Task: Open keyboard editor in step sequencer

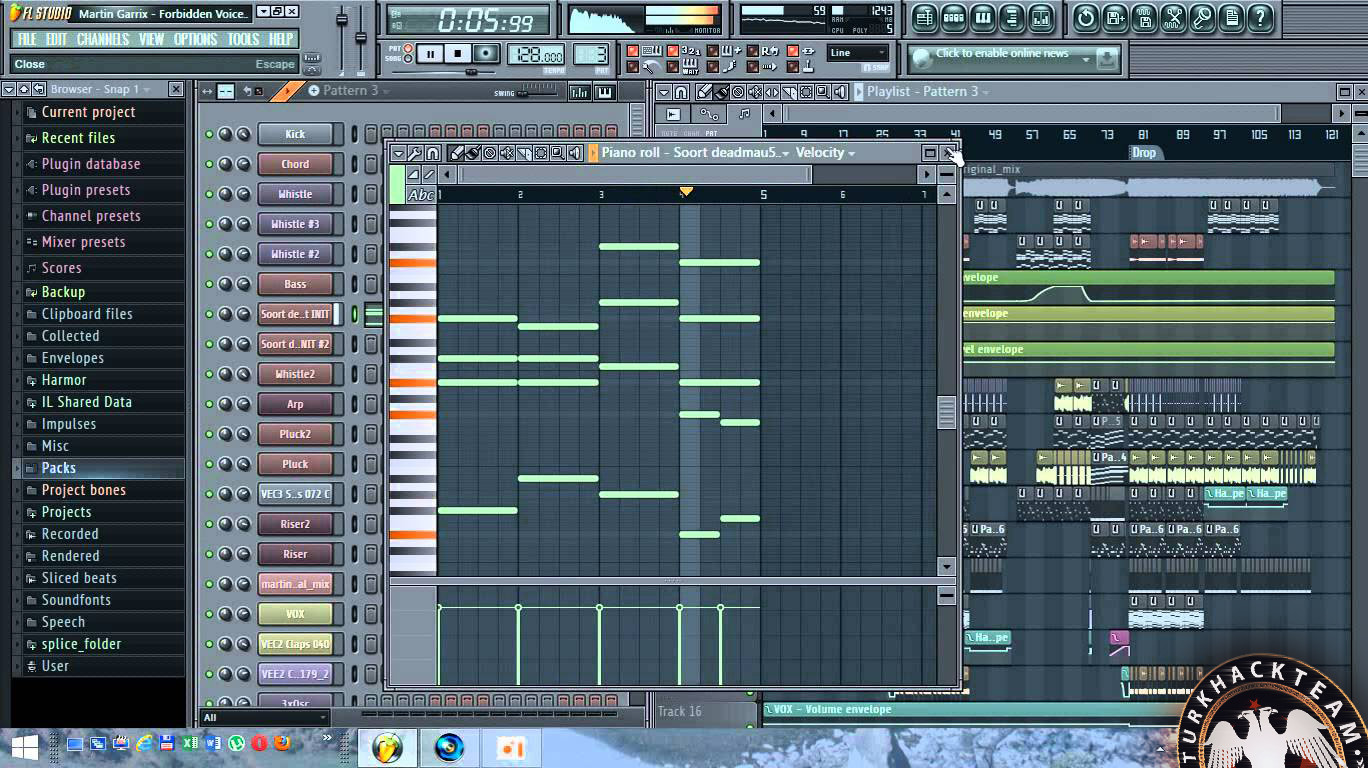Action: [604, 92]
